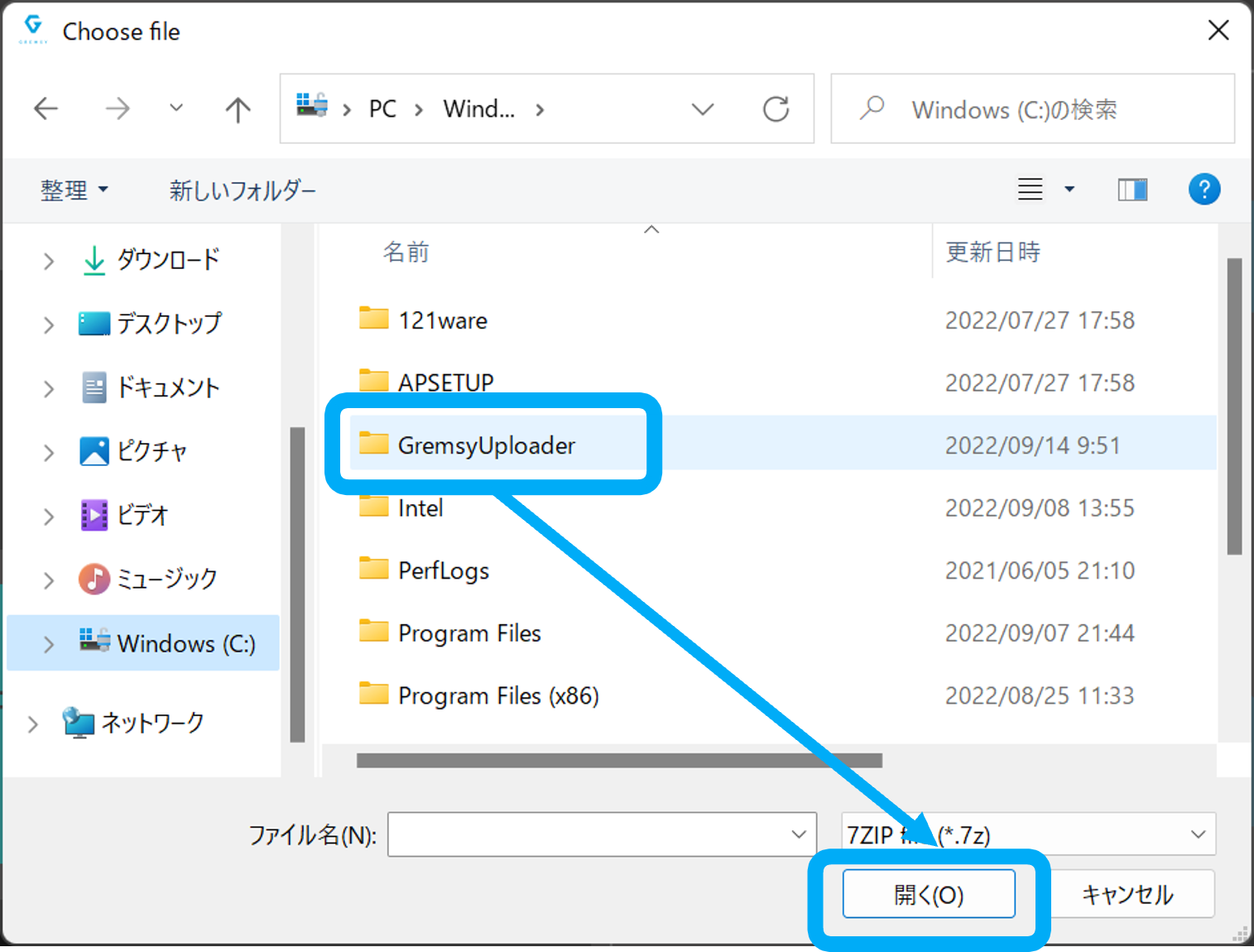Refresh the Windows (C:) folder
Image resolution: width=1254 pixels, height=952 pixels.
tap(776, 108)
